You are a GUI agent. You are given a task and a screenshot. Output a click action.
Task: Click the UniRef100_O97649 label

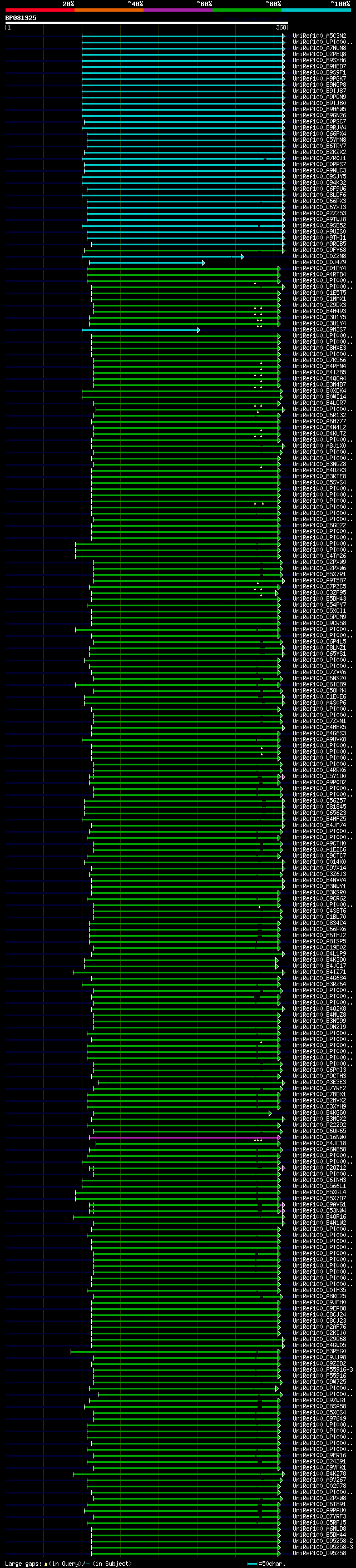(319, 1418)
